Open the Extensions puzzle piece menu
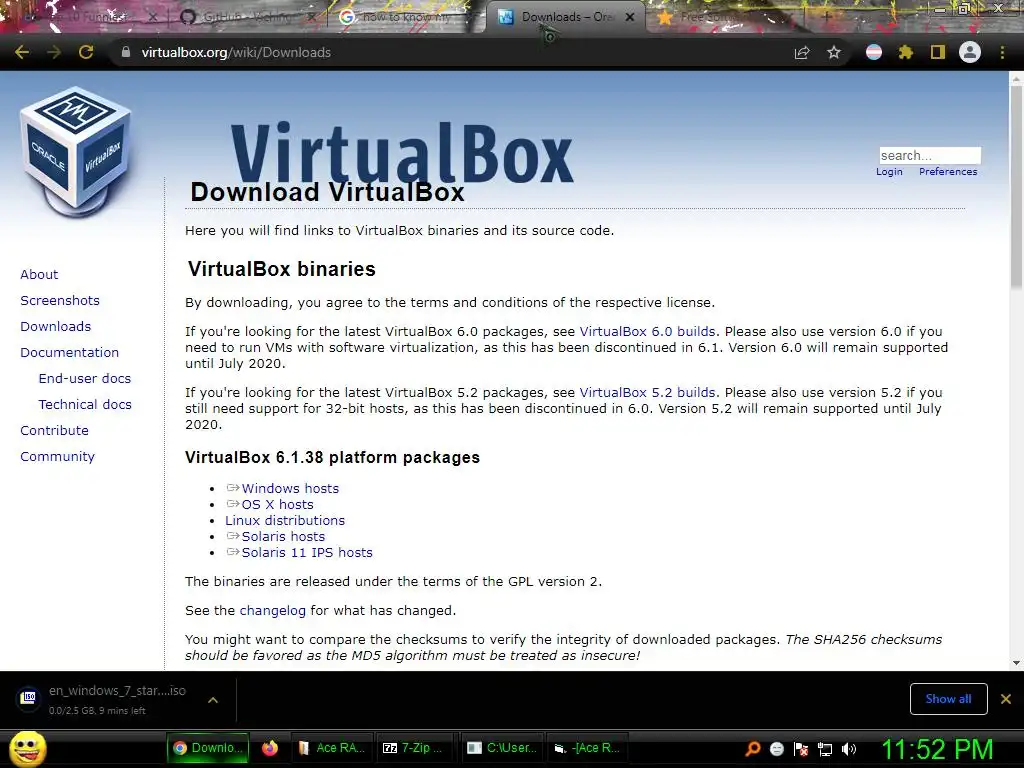This screenshot has height=768, width=1024. point(905,52)
